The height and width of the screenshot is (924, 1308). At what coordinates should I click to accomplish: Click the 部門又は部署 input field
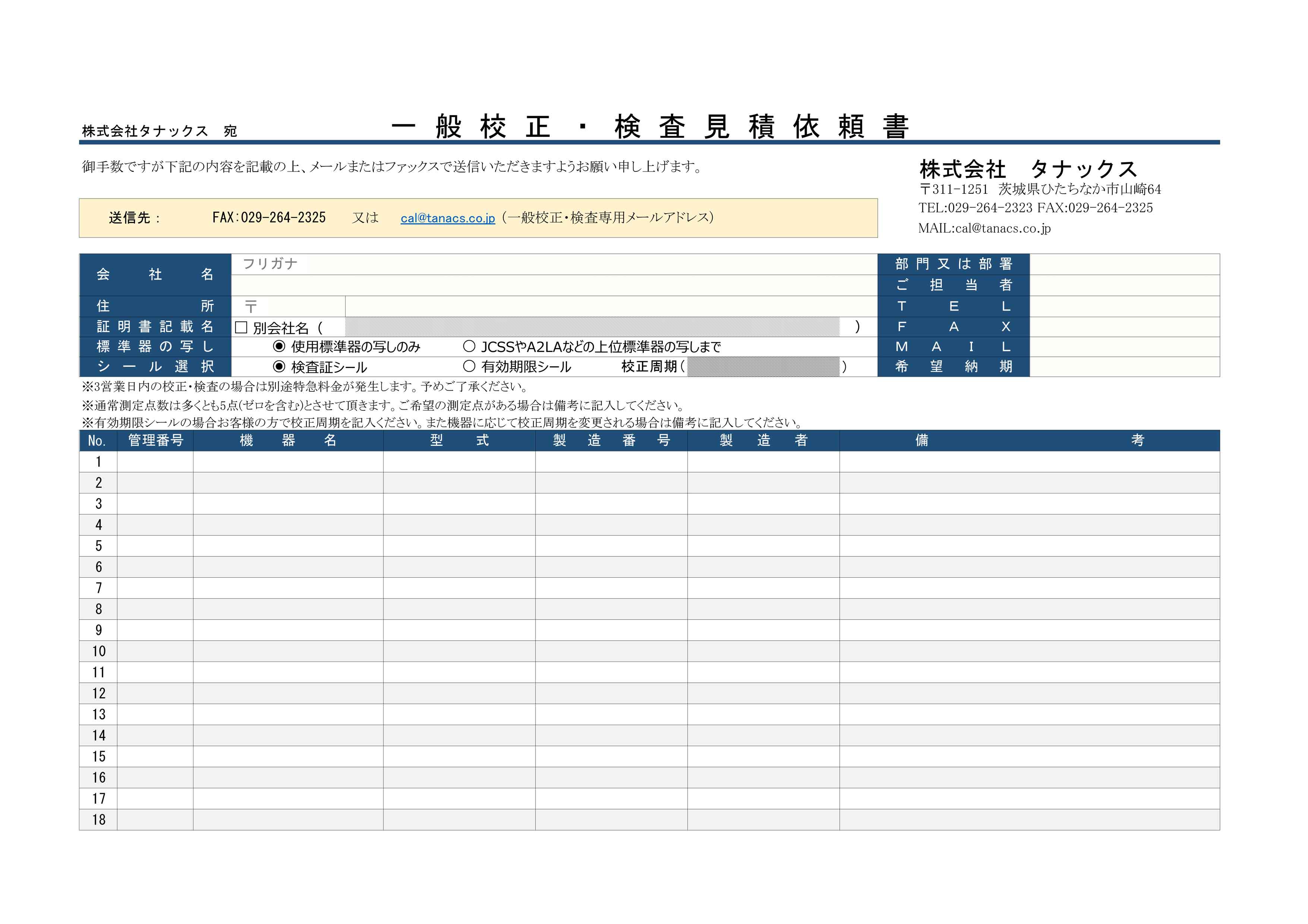click(1125, 264)
